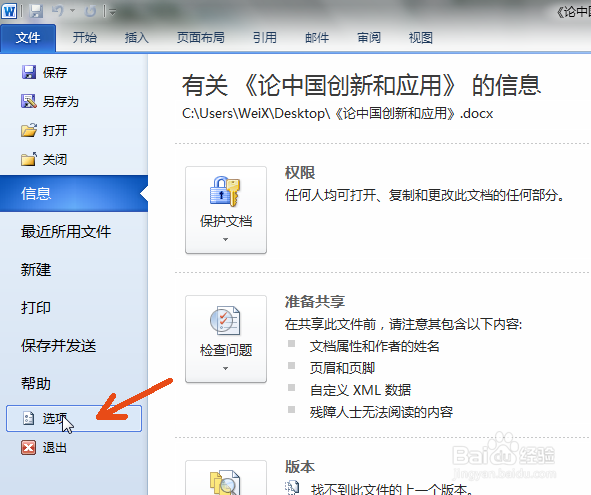Click the 找不到此文件的上一个版本 document icon

(292, 488)
